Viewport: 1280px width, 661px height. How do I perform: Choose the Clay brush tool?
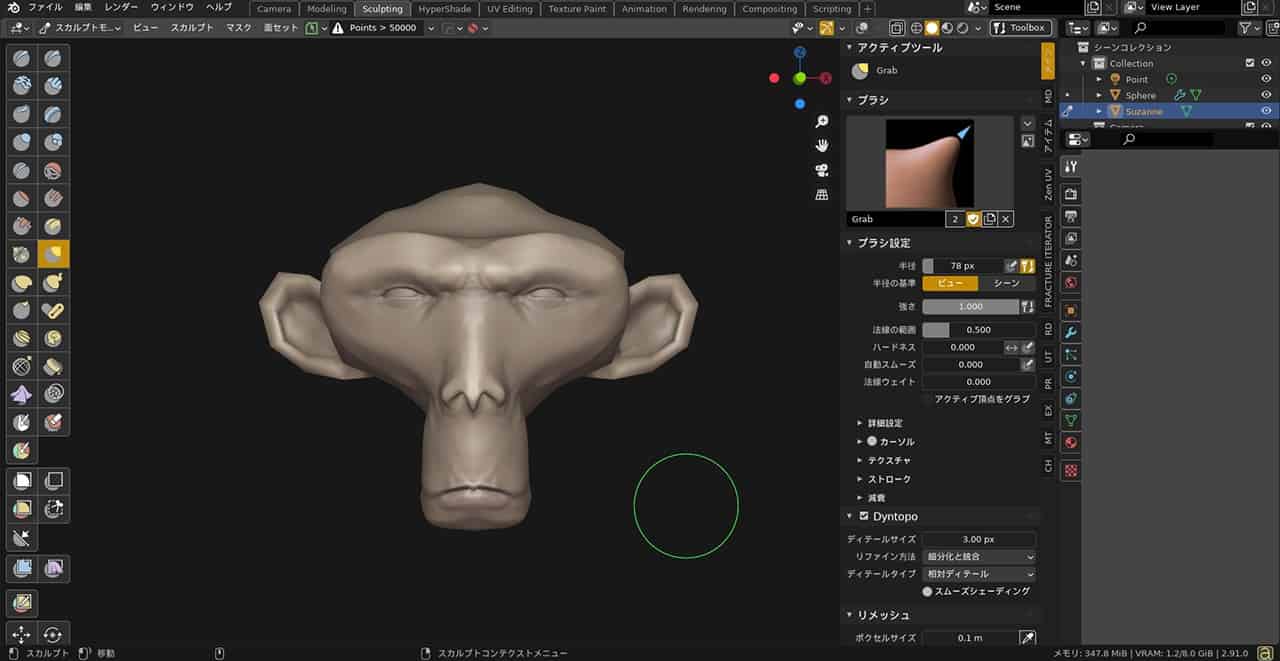[x=22, y=86]
